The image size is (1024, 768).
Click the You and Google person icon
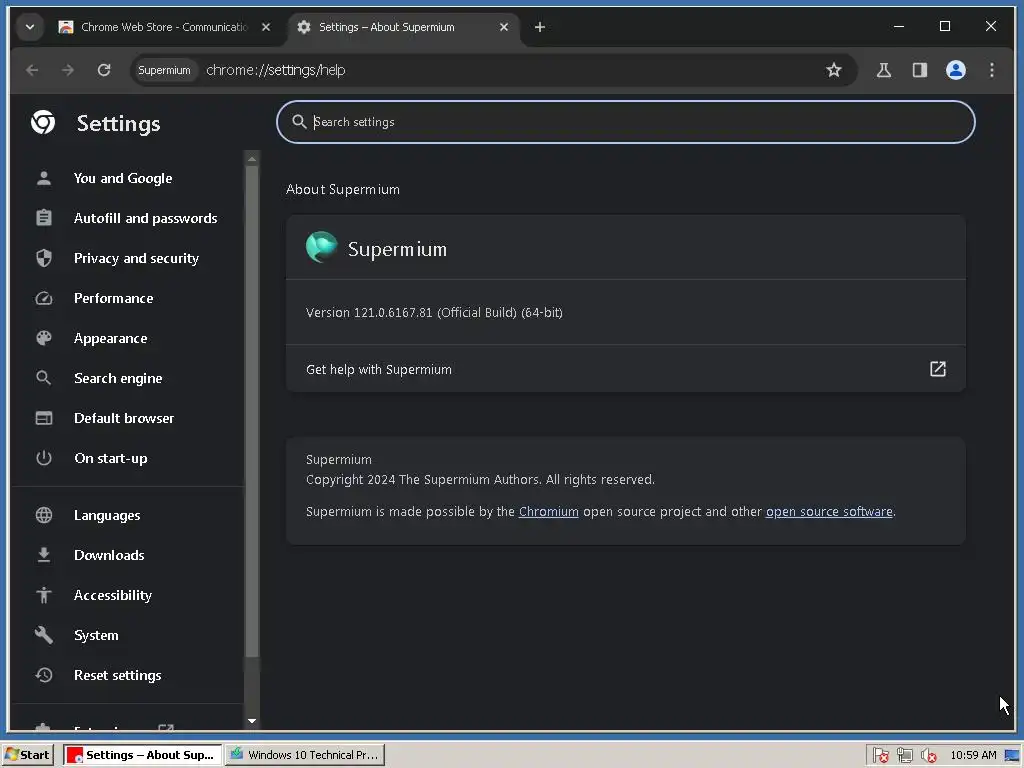click(x=44, y=178)
